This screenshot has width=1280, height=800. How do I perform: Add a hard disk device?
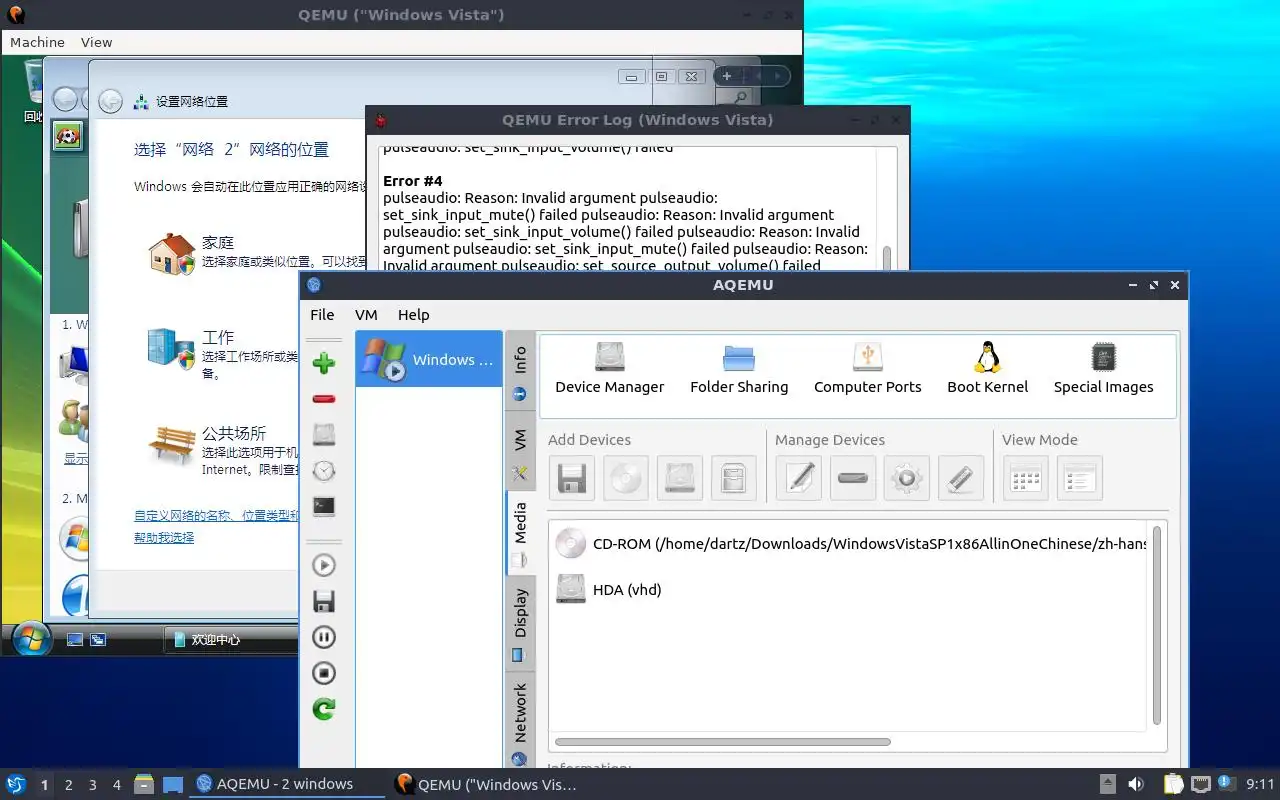coord(680,478)
